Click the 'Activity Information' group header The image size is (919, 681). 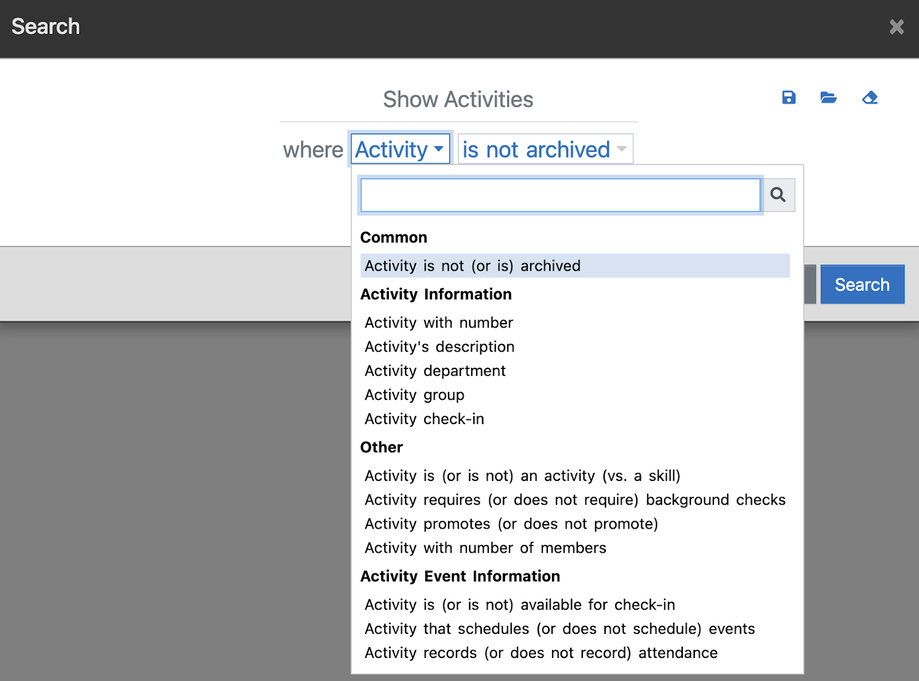[436, 294]
